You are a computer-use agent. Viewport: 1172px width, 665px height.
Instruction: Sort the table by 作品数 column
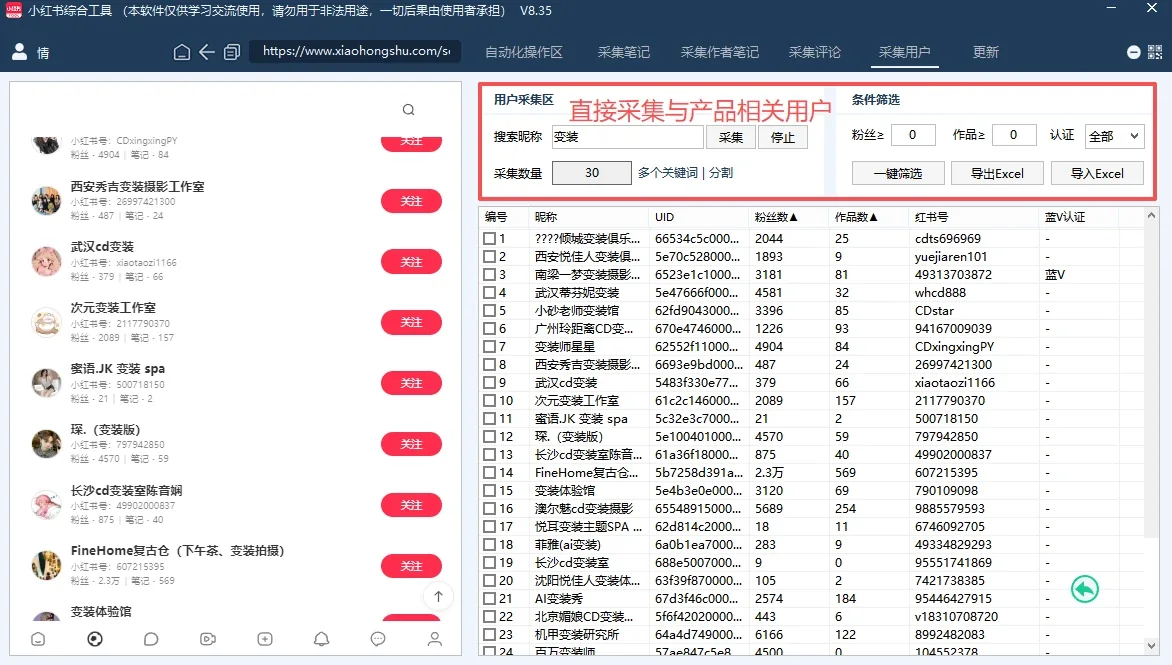(867, 217)
